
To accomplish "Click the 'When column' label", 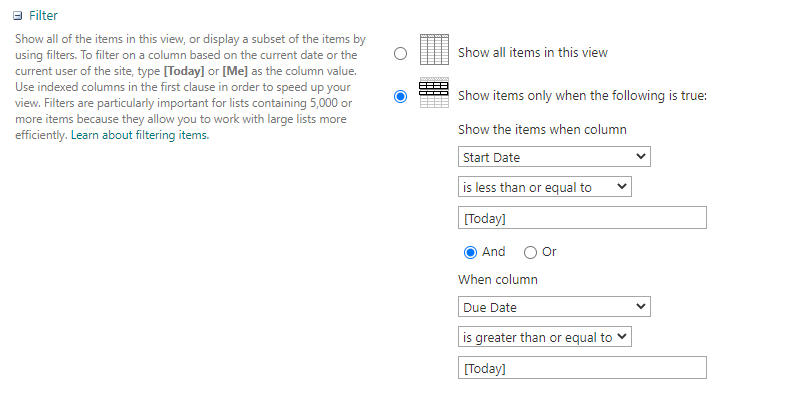I will (496, 280).
